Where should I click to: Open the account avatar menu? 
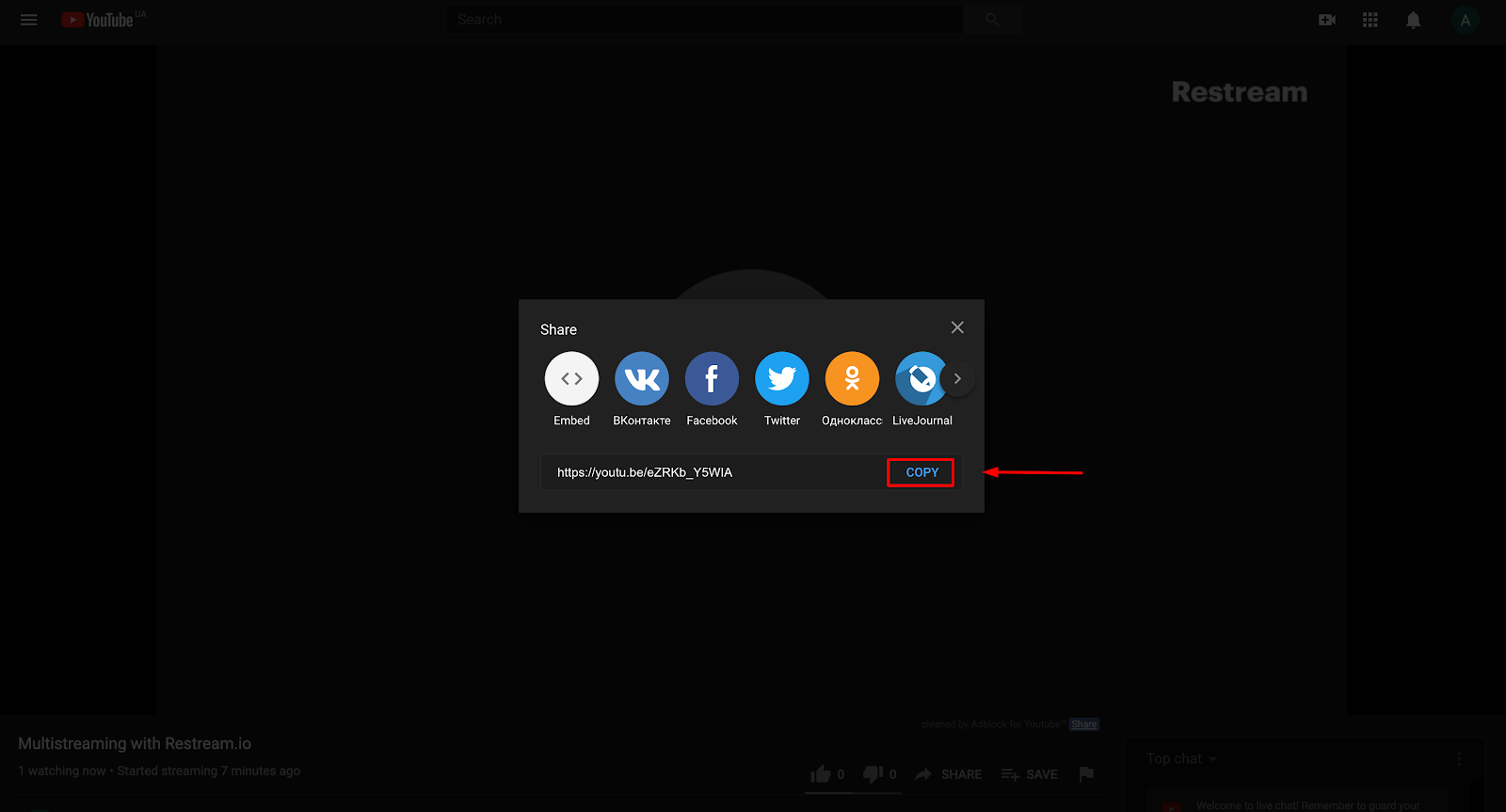1466,20
